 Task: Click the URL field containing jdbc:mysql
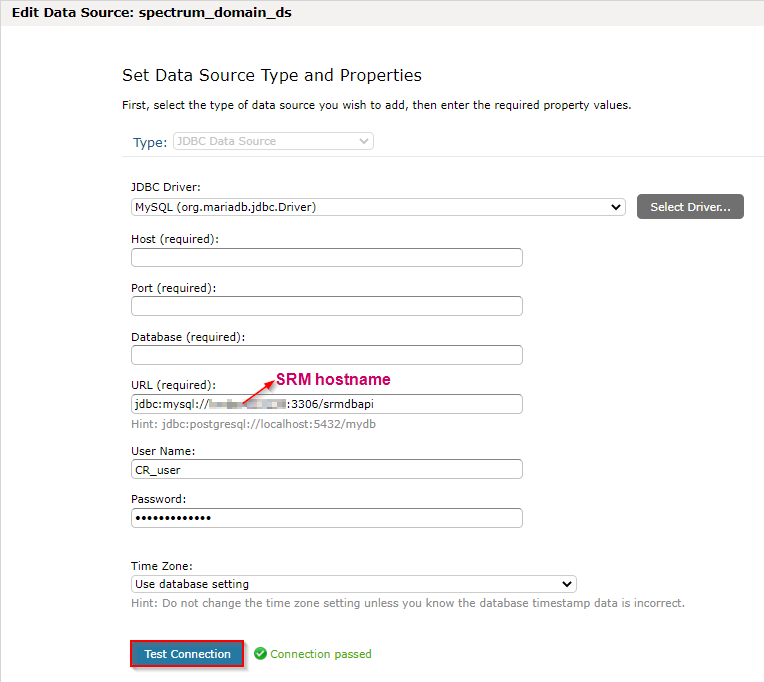pos(326,404)
